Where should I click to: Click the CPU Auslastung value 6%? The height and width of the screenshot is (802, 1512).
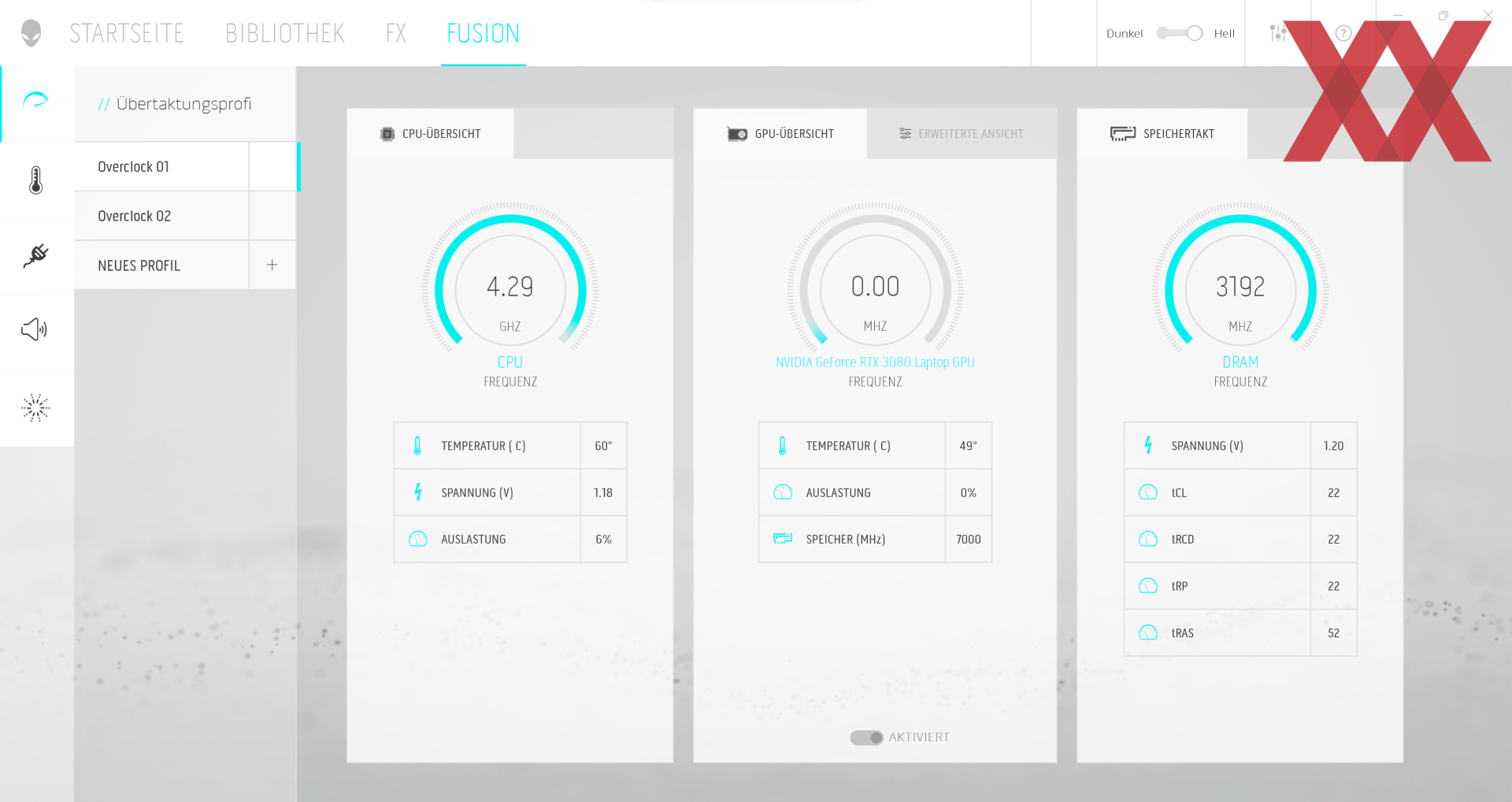pos(603,539)
